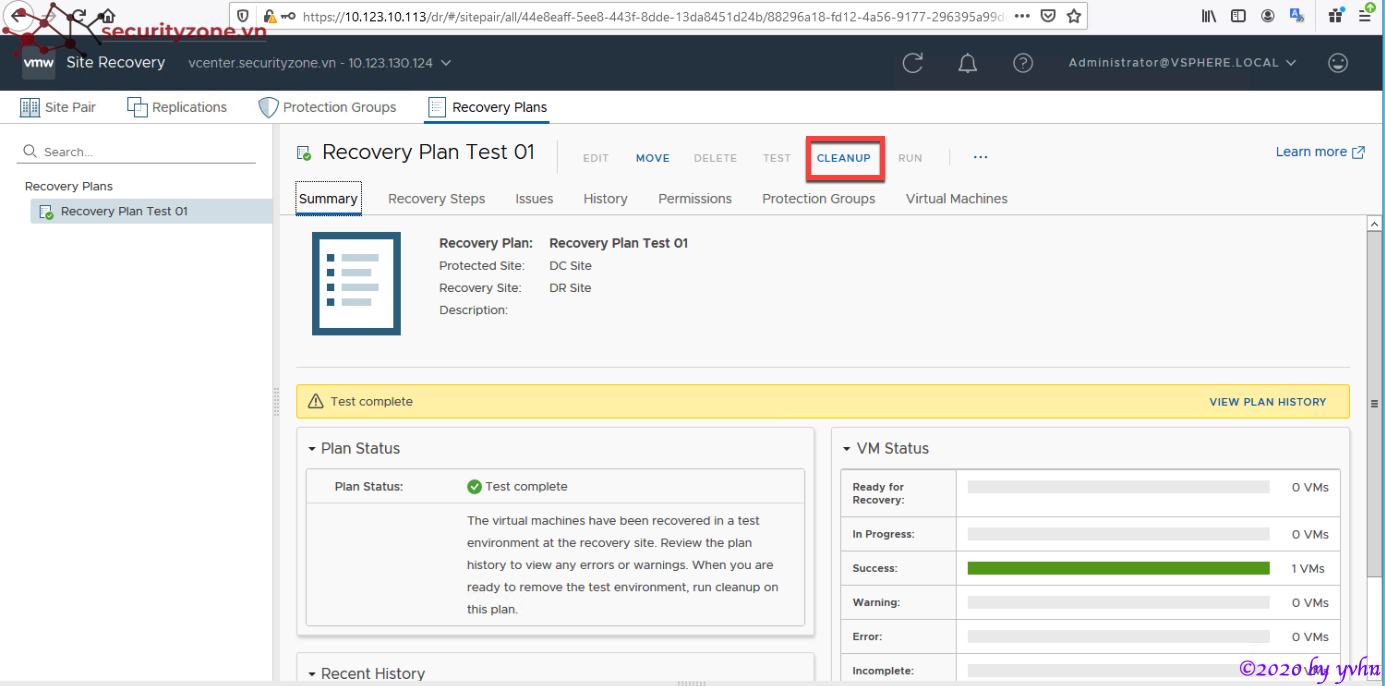Select the Recovery Plans top tab
The image size is (1385, 686).
pyautogui.click(x=487, y=107)
